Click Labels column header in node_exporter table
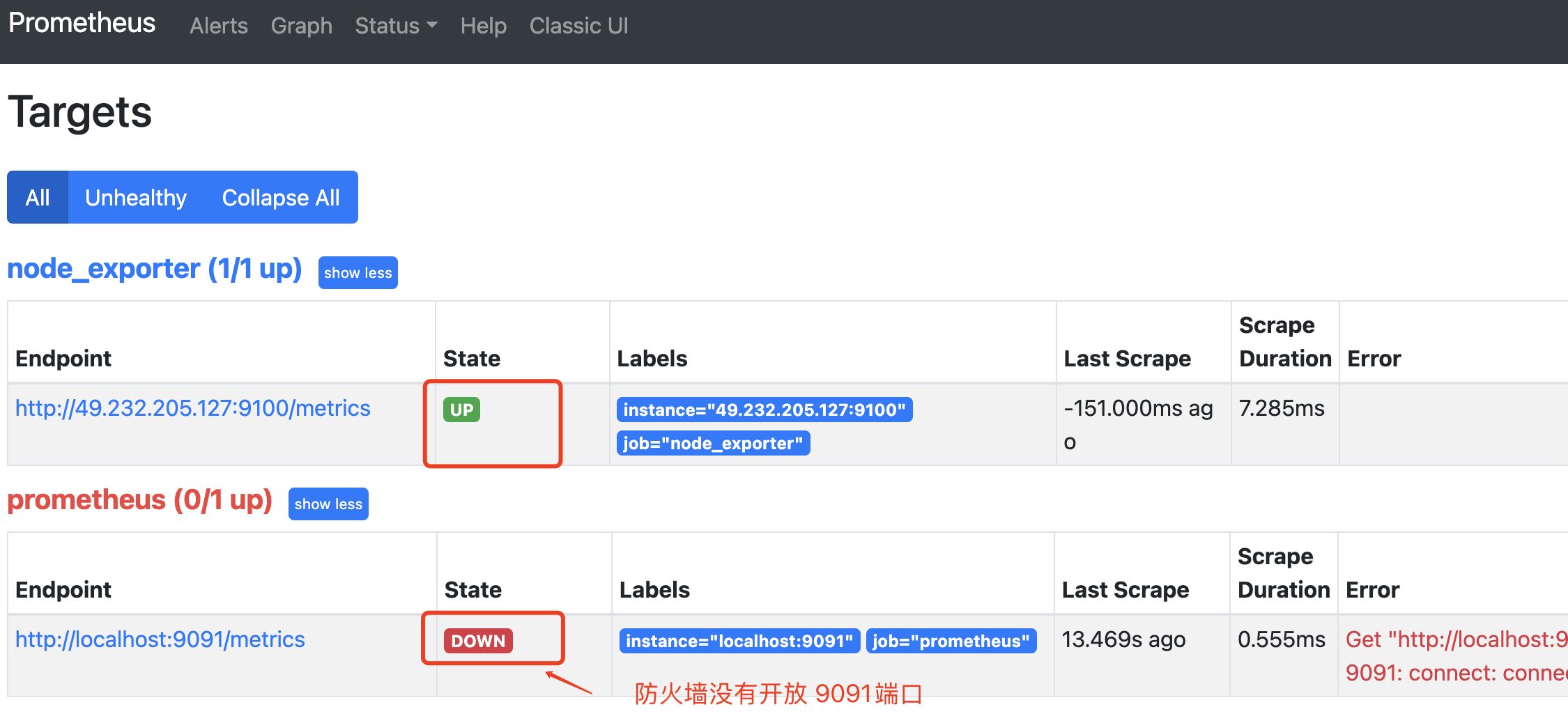The width and height of the screenshot is (1568, 723). (x=652, y=359)
